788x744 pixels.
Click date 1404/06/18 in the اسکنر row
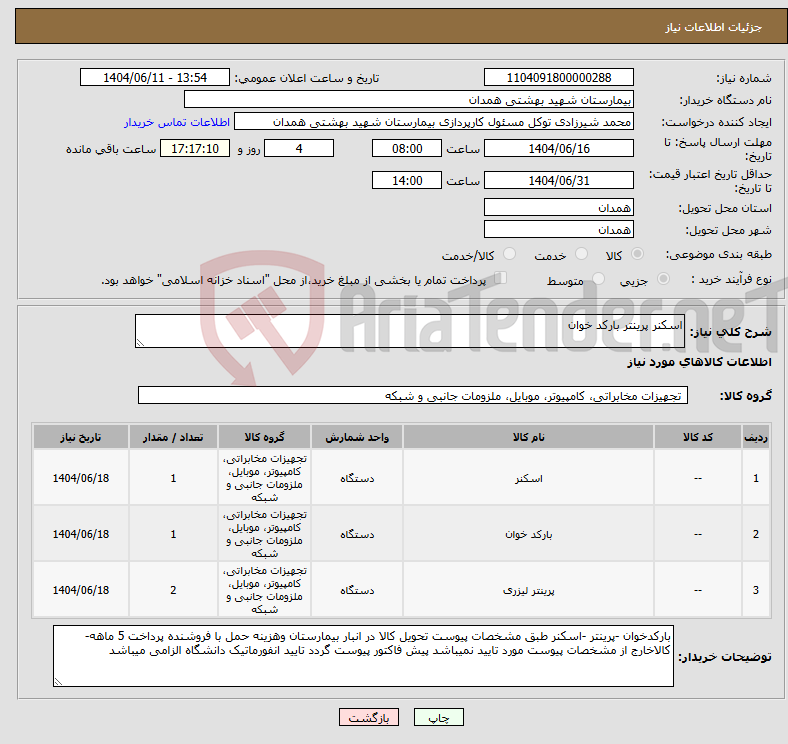[x=81, y=478]
